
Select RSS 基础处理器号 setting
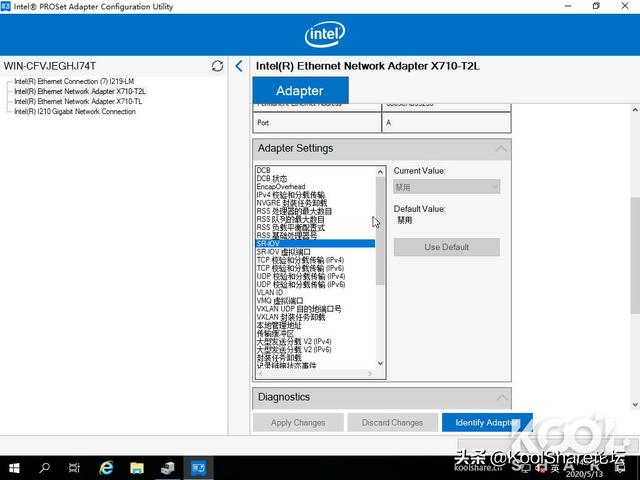287,236
